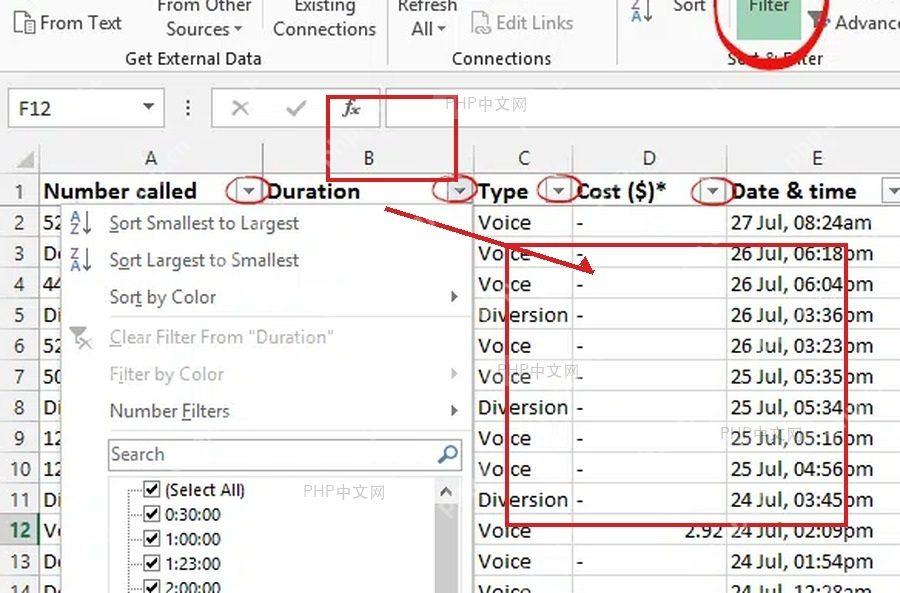Click the formula bar Cancel X icon

point(240,107)
